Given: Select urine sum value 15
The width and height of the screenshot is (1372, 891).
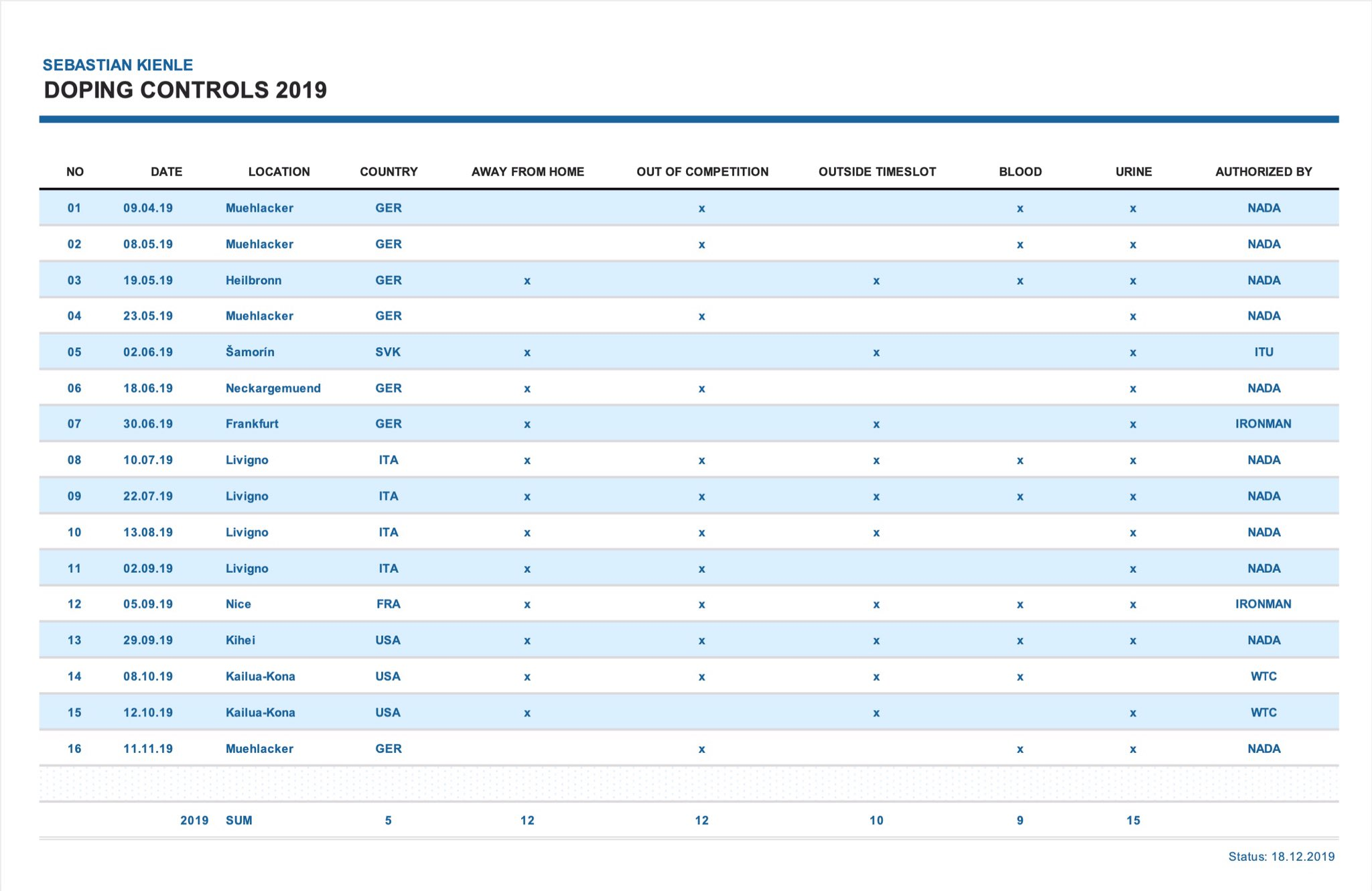Looking at the screenshot, I should pos(1133,820).
